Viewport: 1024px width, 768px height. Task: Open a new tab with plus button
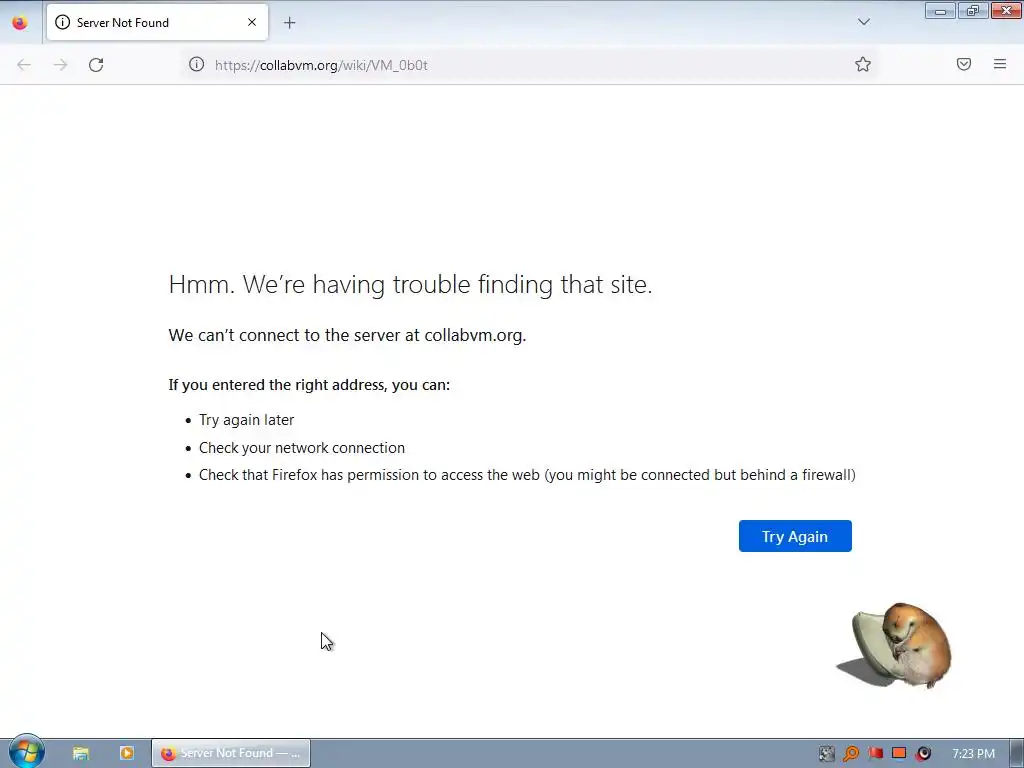point(289,23)
